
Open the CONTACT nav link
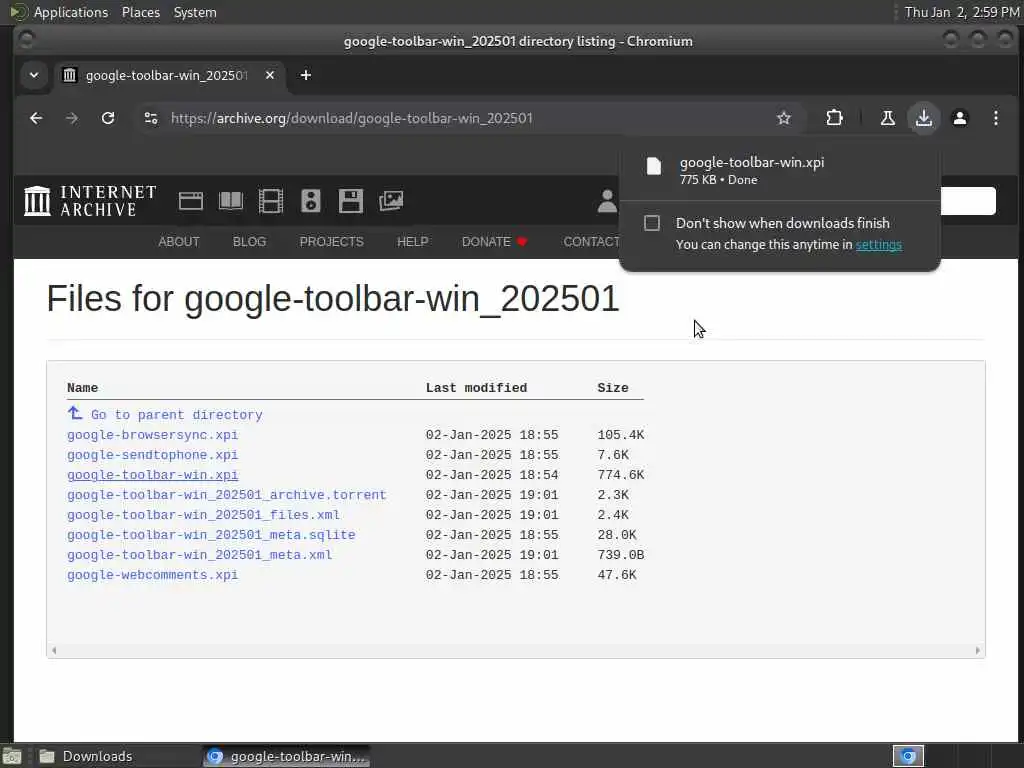pos(591,242)
